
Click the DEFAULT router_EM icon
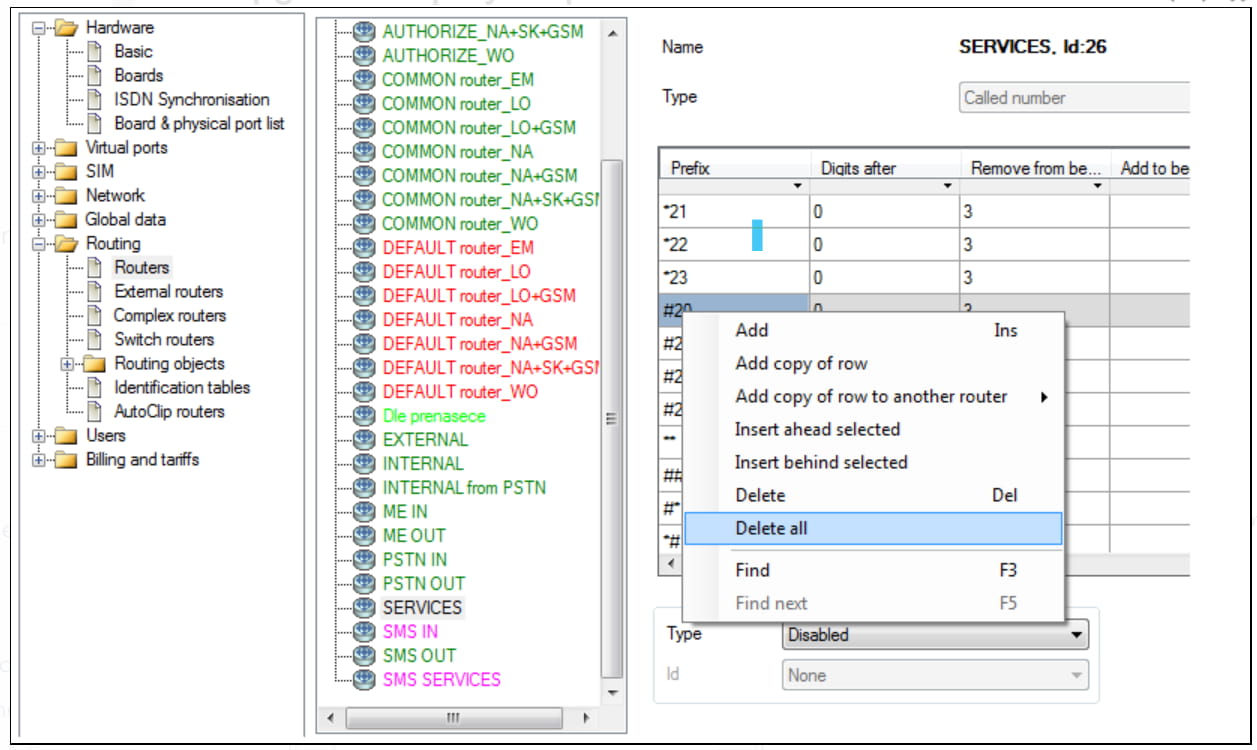click(365, 248)
